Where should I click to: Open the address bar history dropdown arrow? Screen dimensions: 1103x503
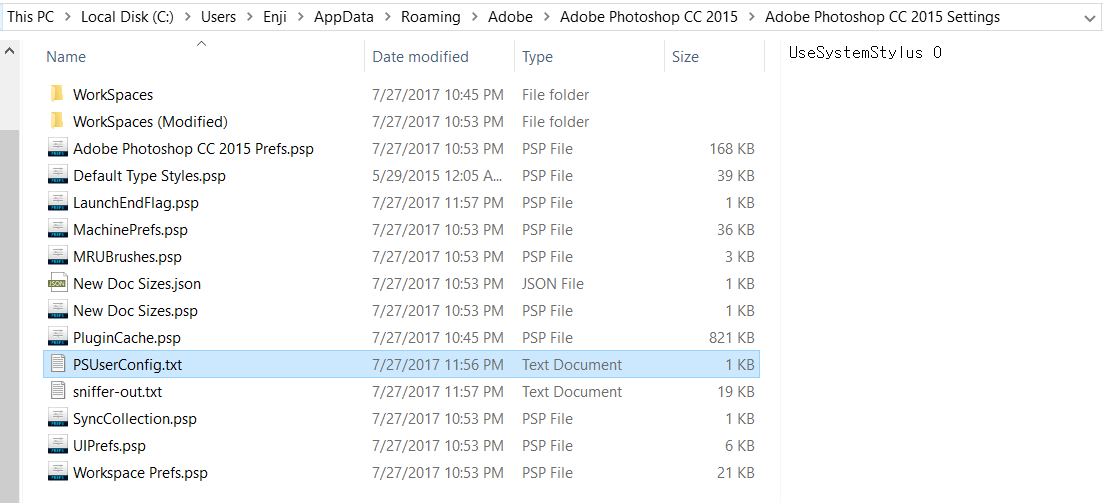tap(1089, 18)
